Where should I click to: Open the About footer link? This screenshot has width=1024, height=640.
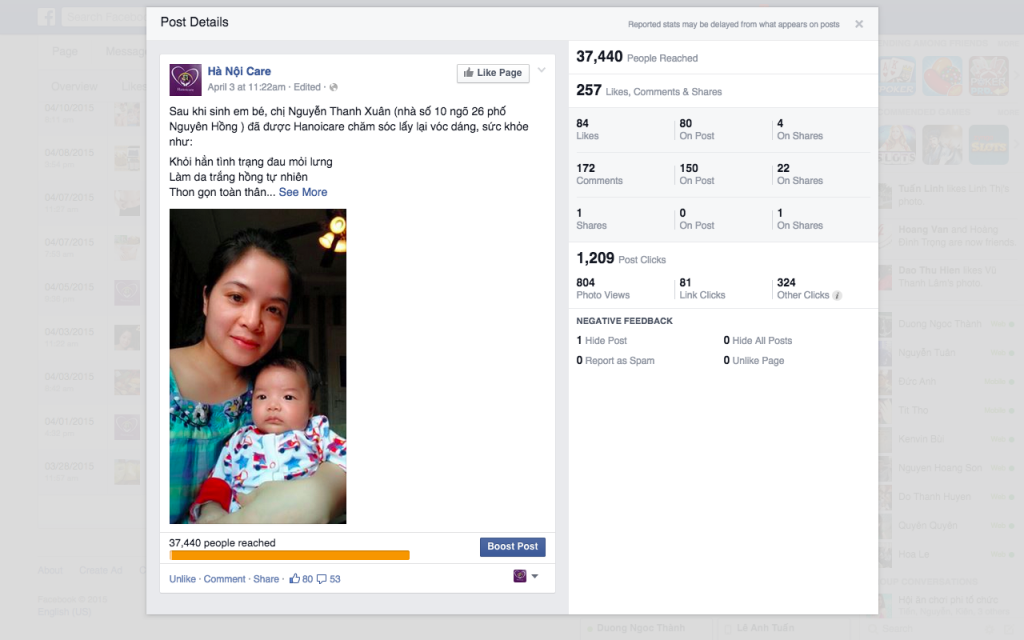(50, 570)
